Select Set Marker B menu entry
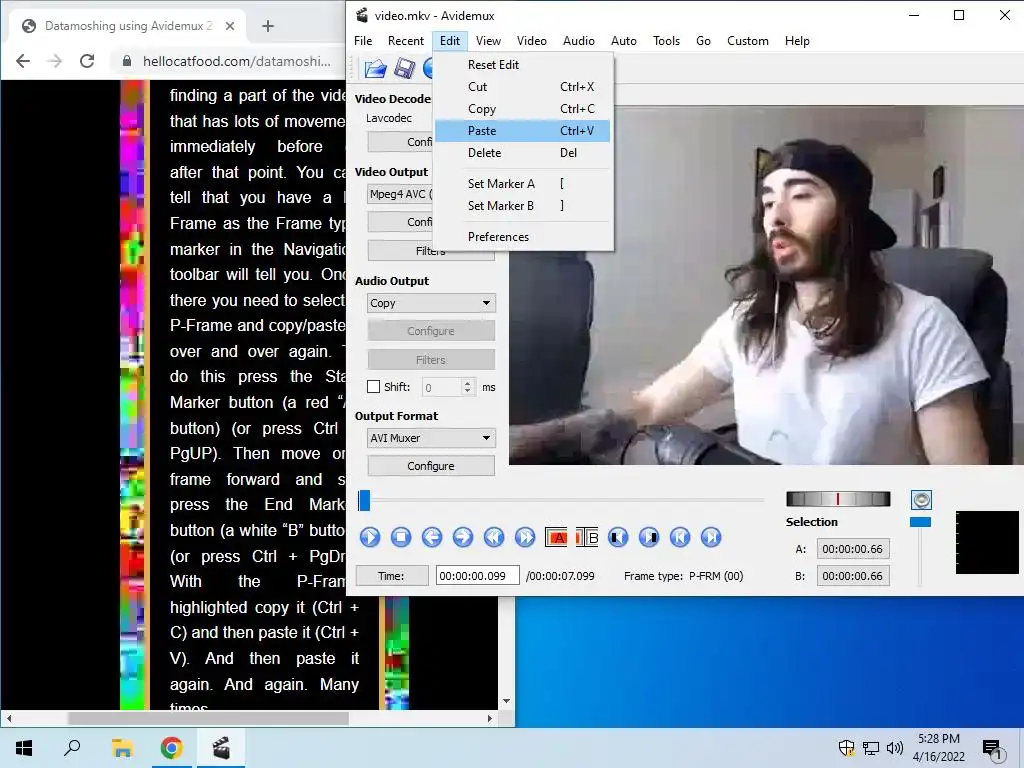This screenshot has width=1024, height=768. pyautogui.click(x=522, y=206)
